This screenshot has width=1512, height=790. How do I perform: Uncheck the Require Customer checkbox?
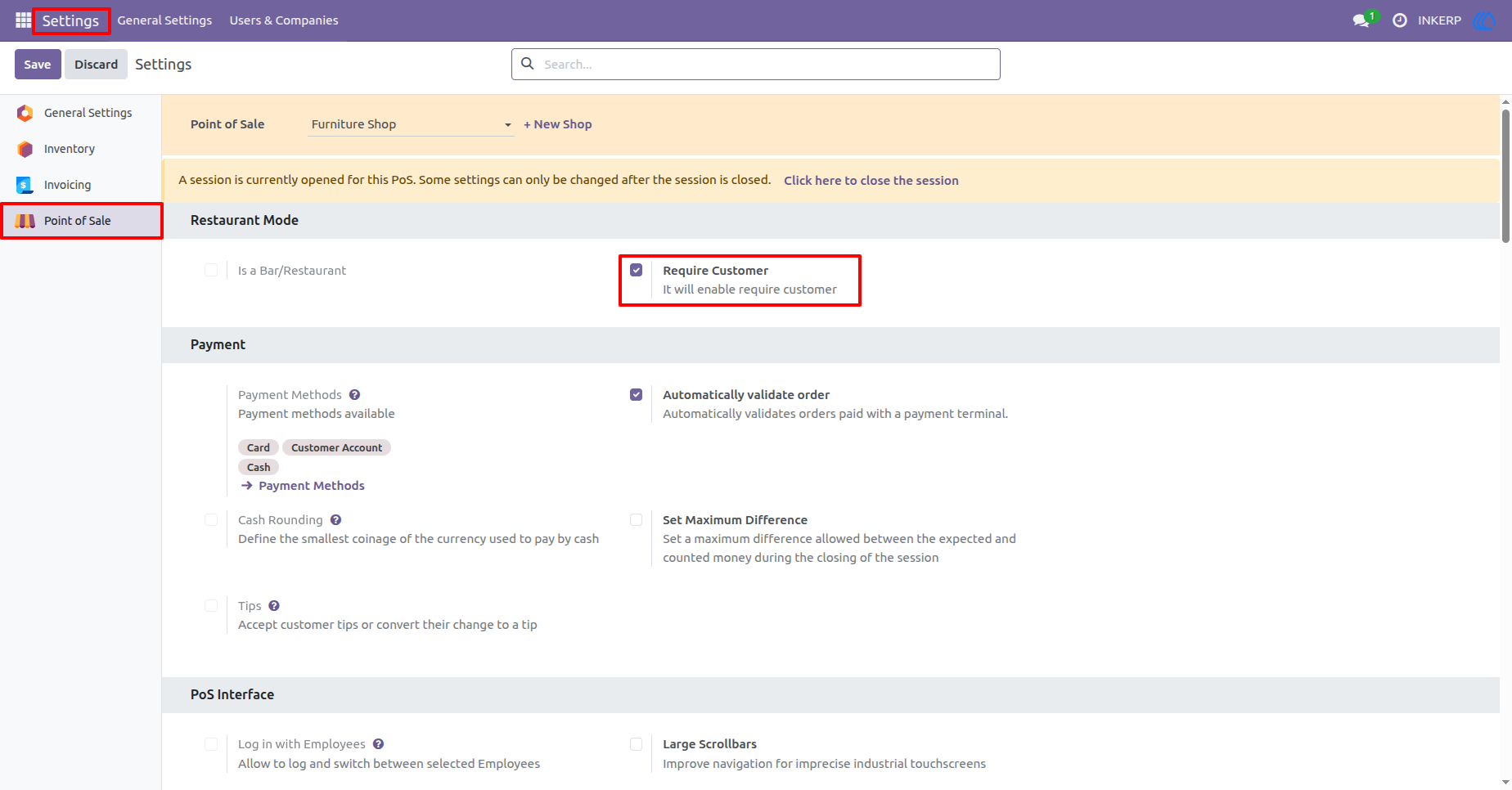pos(636,271)
